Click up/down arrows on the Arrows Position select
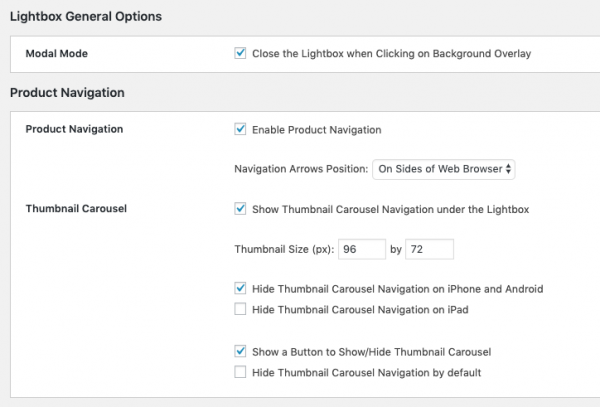The height and width of the screenshot is (407, 600). click(x=510, y=169)
